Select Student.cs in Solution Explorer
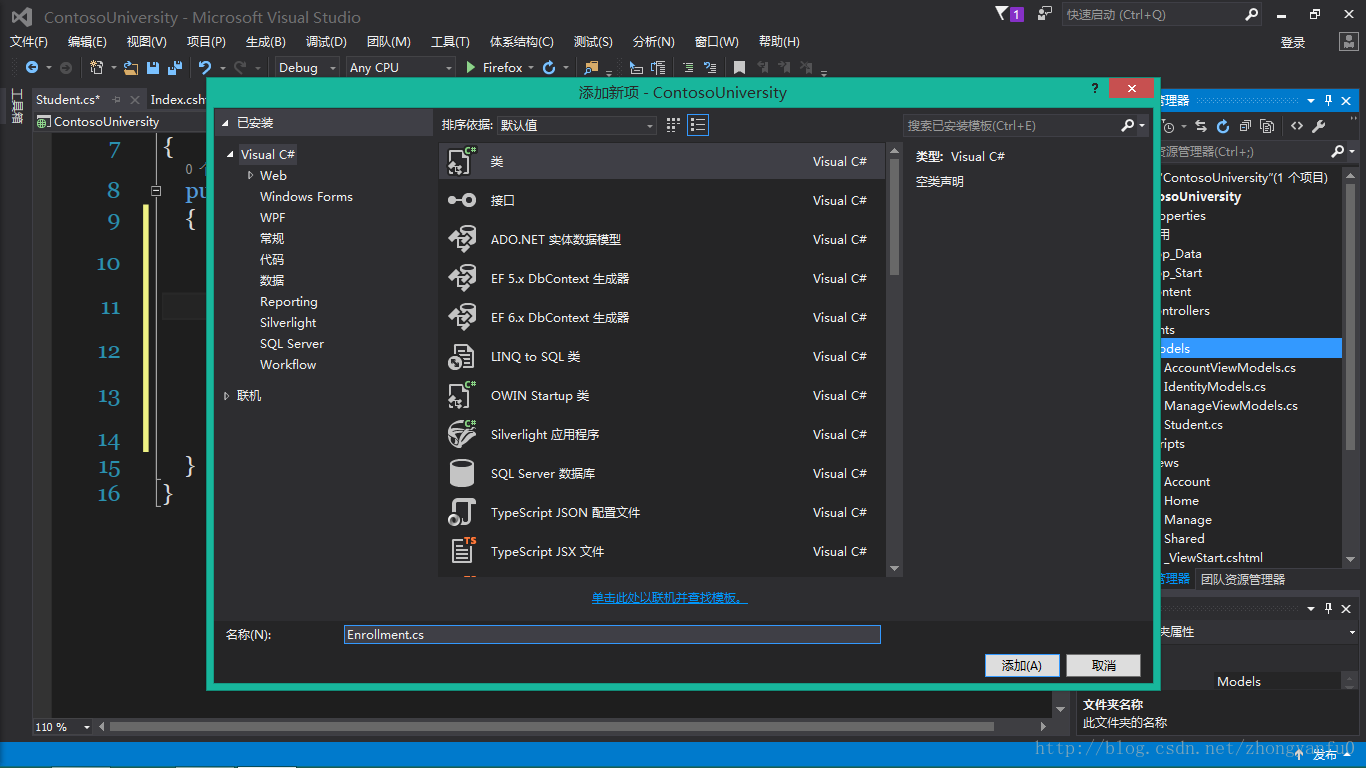Viewport: 1366px width, 768px height. pos(1193,425)
